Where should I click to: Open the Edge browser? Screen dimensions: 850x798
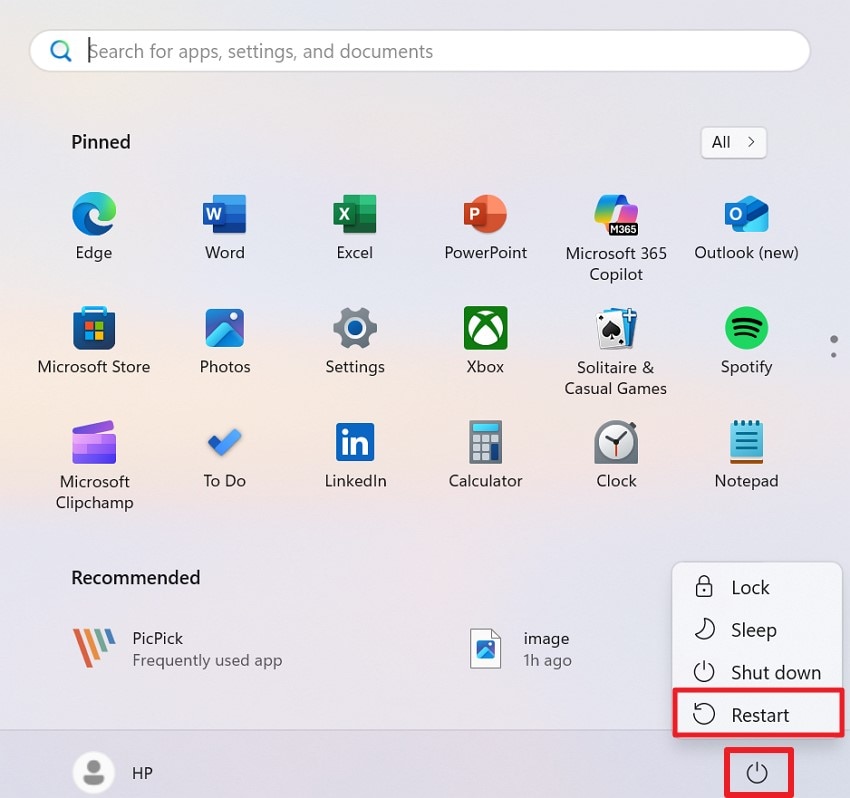(94, 227)
